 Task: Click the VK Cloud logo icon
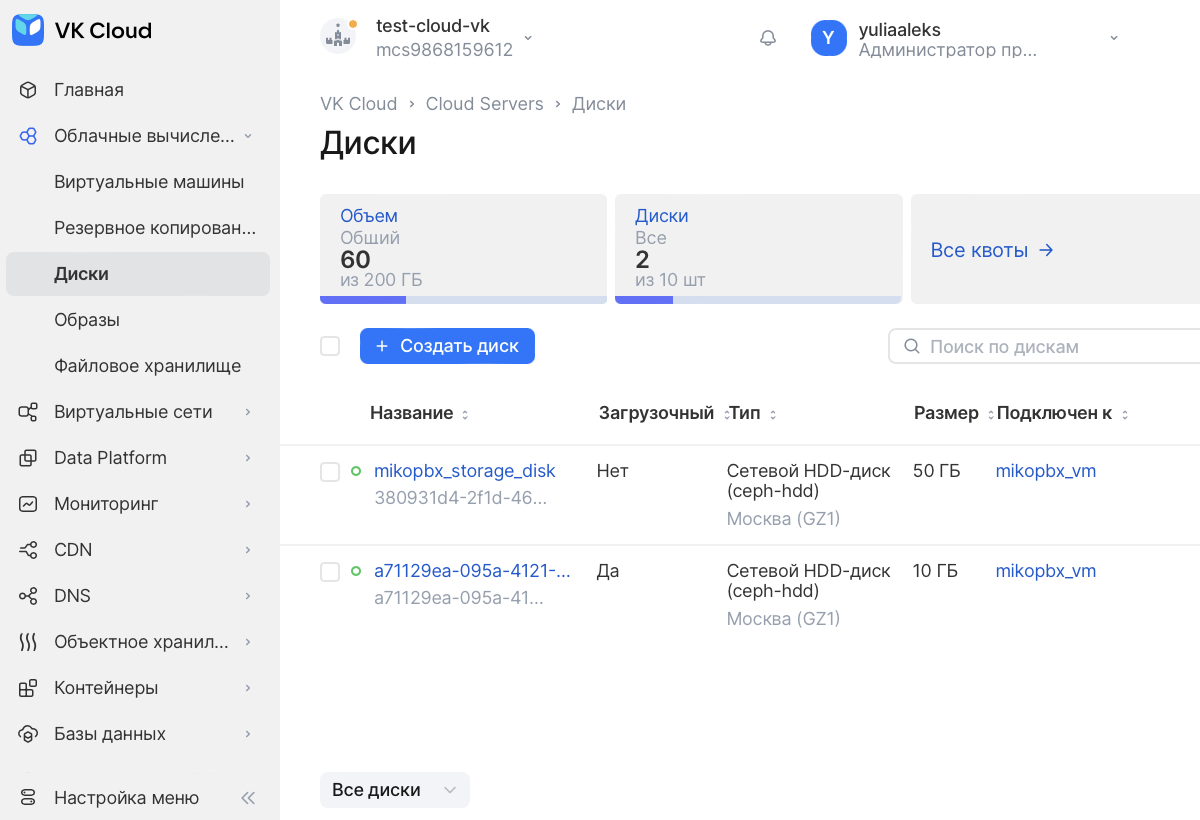tap(28, 30)
